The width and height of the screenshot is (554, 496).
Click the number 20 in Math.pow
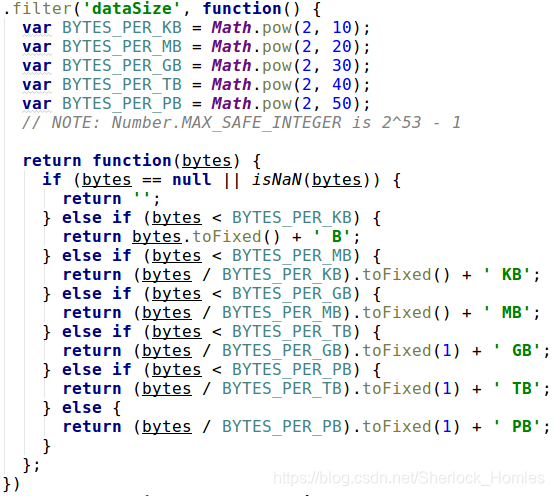point(342,47)
